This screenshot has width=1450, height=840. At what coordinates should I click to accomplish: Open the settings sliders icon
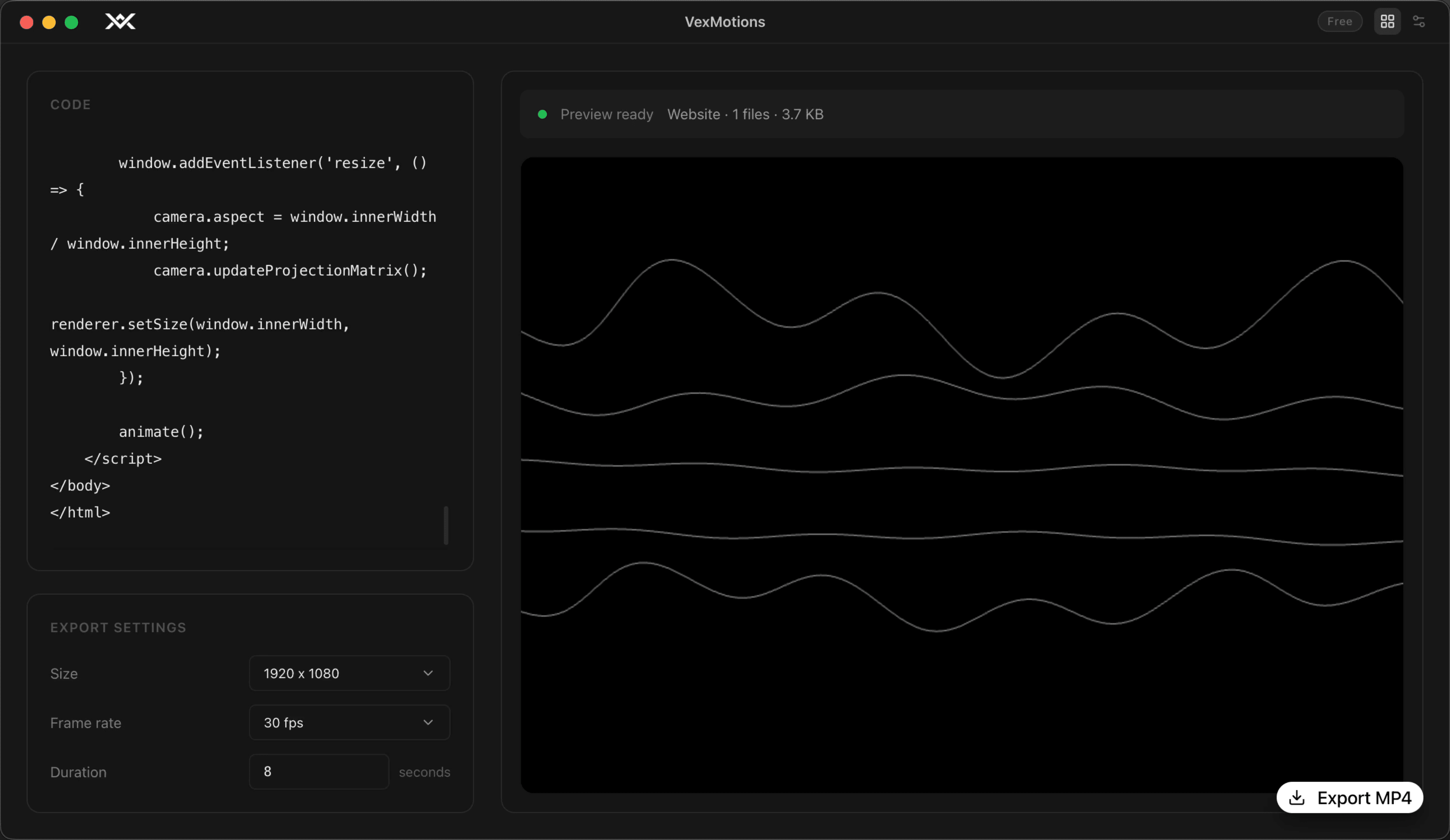(1419, 22)
